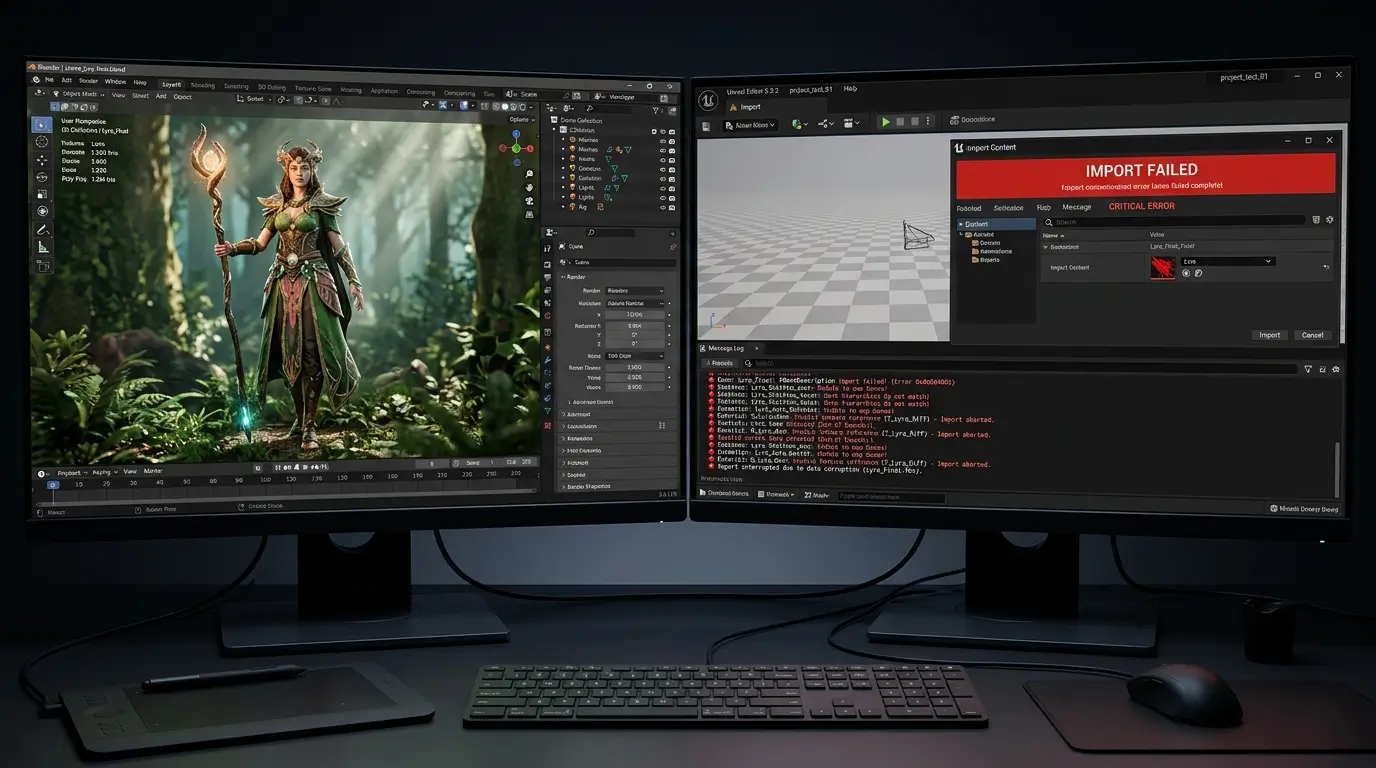Screen dimensions: 1376x768
Task: Open View menu in Blender viewport header
Action: point(118,96)
